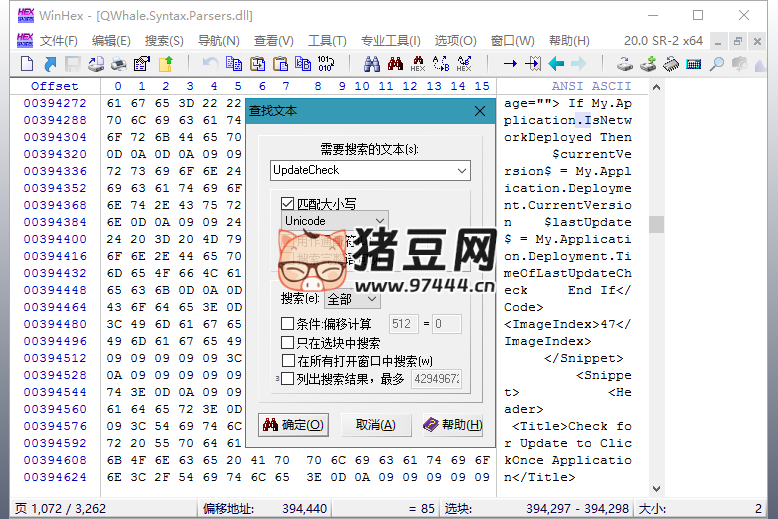Click the disk image backup icon
This screenshot has height=519, width=778.
click(739, 64)
